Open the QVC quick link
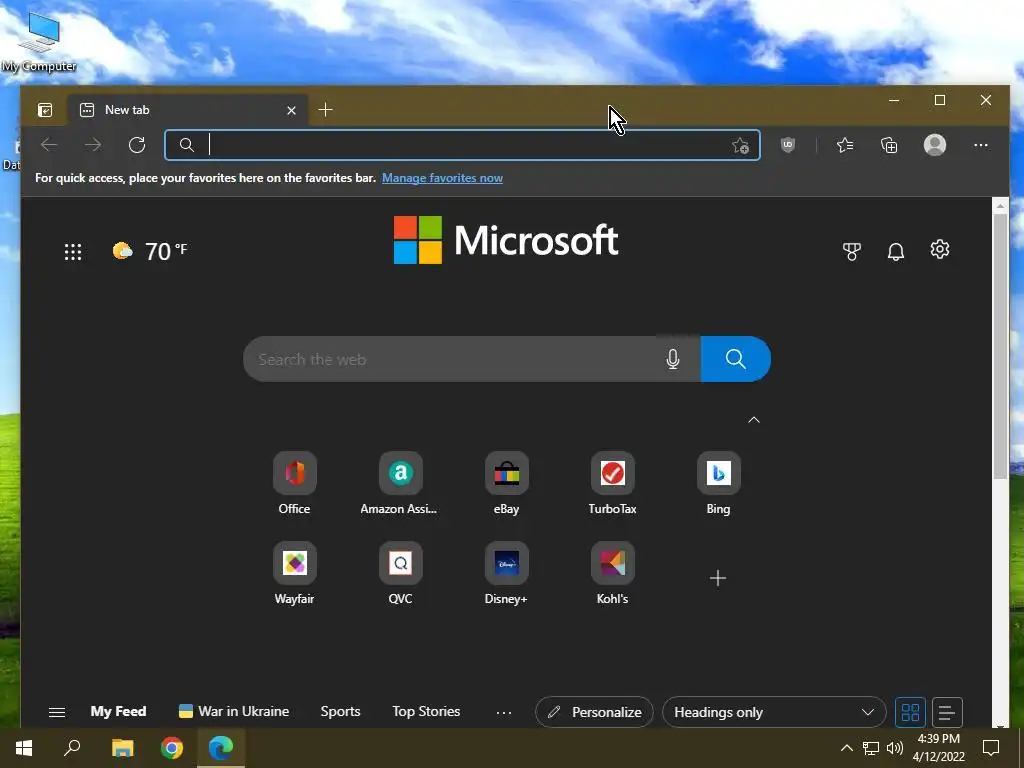The height and width of the screenshot is (768, 1024). [x=400, y=573]
